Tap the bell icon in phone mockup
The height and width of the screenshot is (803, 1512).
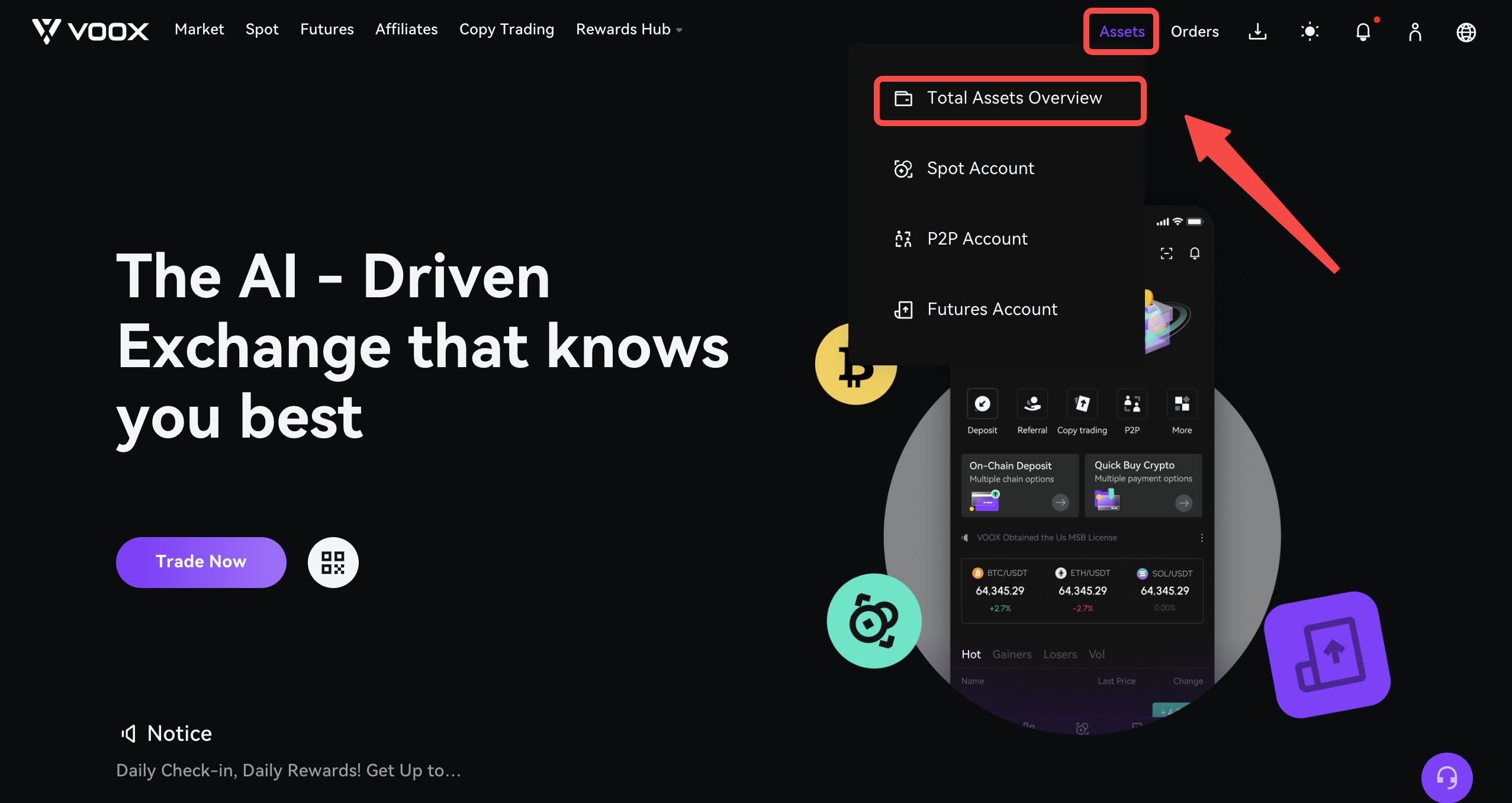coord(1195,253)
